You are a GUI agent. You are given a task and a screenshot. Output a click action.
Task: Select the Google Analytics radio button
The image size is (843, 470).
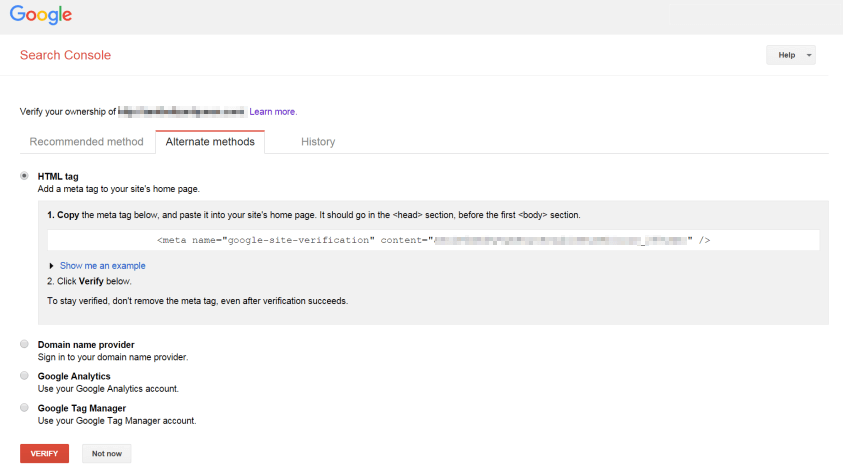(x=24, y=376)
